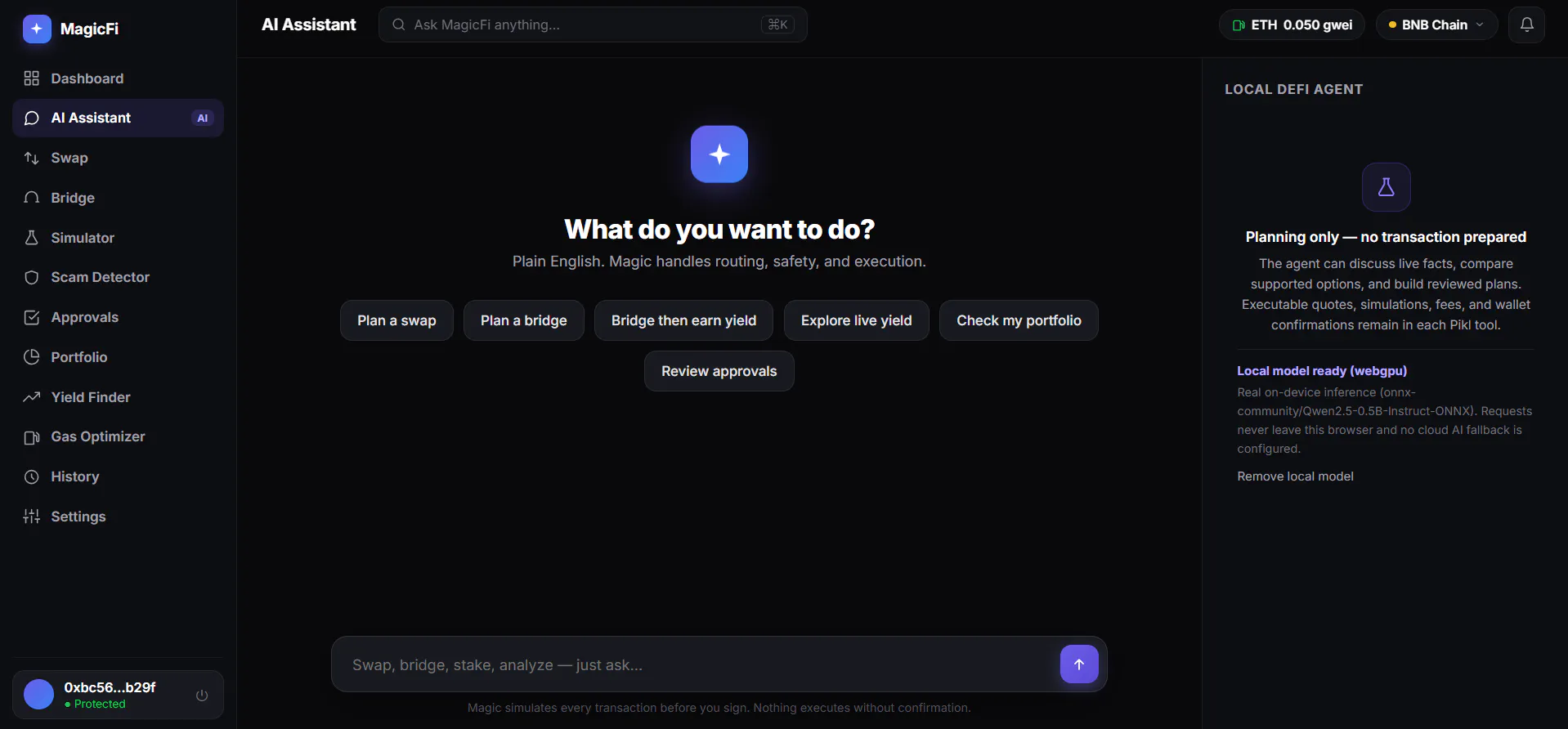Image resolution: width=1568 pixels, height=729 pixels.
Task: Click the Yield Finder trending icon
Action: (x=32, y=397)
